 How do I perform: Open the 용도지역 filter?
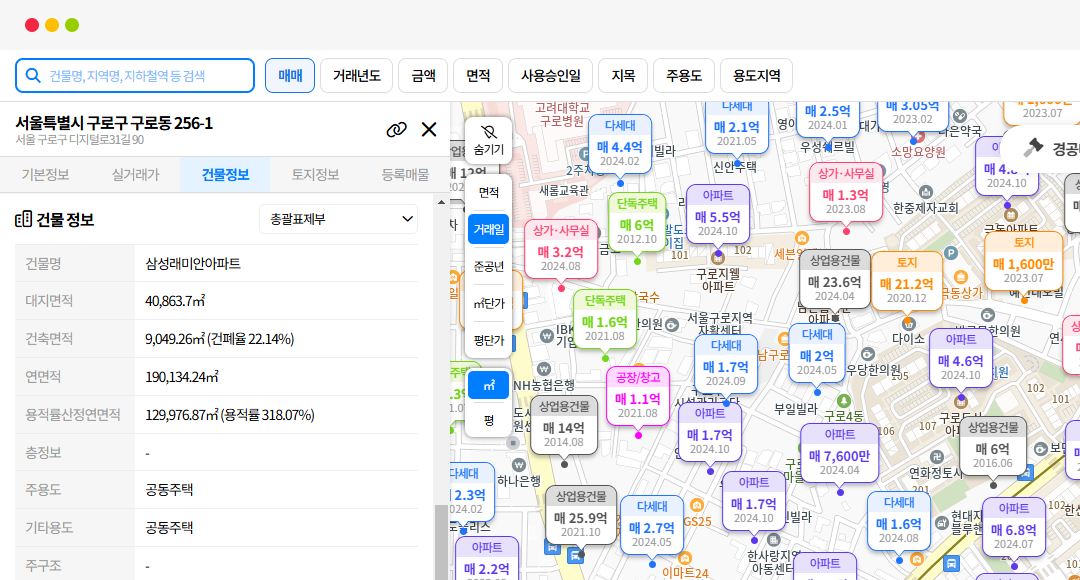tap(756, 75)
